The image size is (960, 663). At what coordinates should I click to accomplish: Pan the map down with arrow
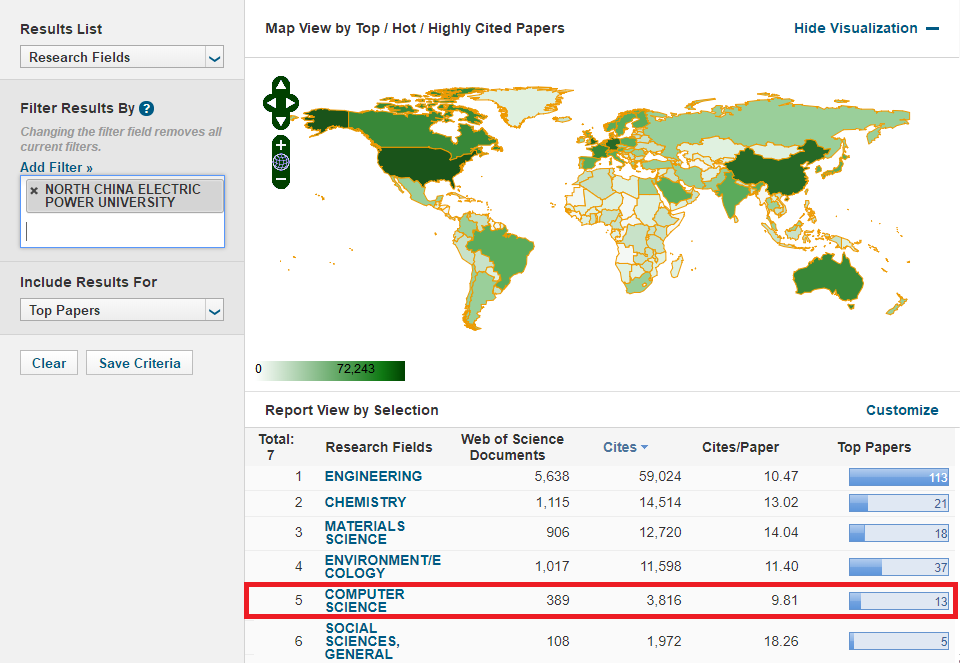click(x=281, y=119)
